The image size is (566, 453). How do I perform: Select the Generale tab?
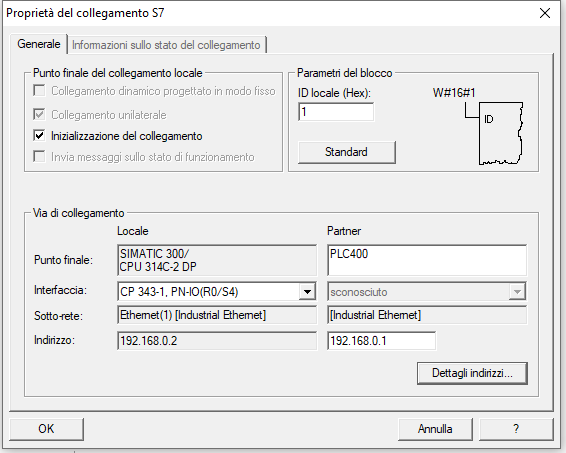click(39, 44)
